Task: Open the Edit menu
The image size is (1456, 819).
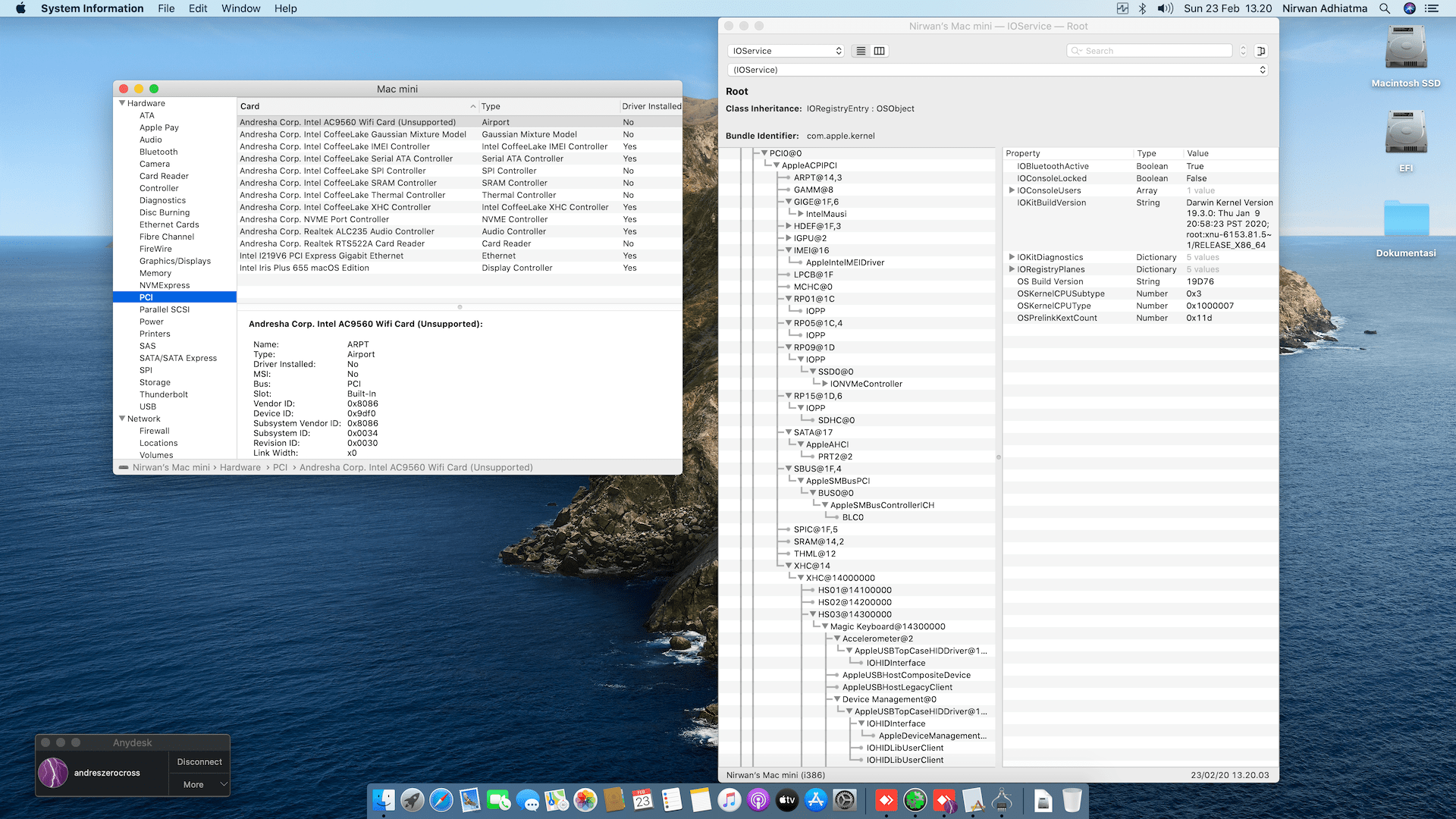Action: pos(198,8)
